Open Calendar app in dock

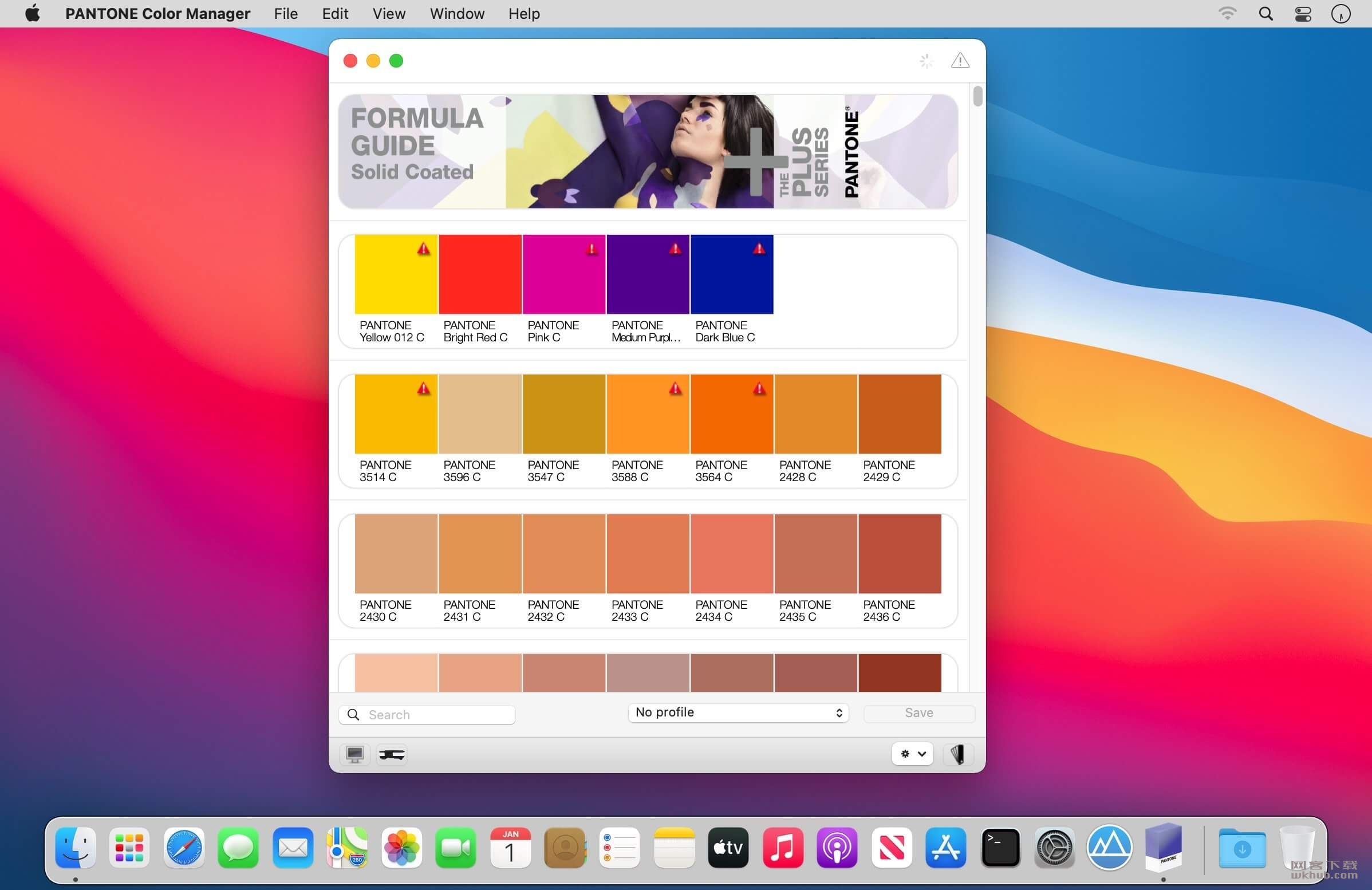pos(510,848)
